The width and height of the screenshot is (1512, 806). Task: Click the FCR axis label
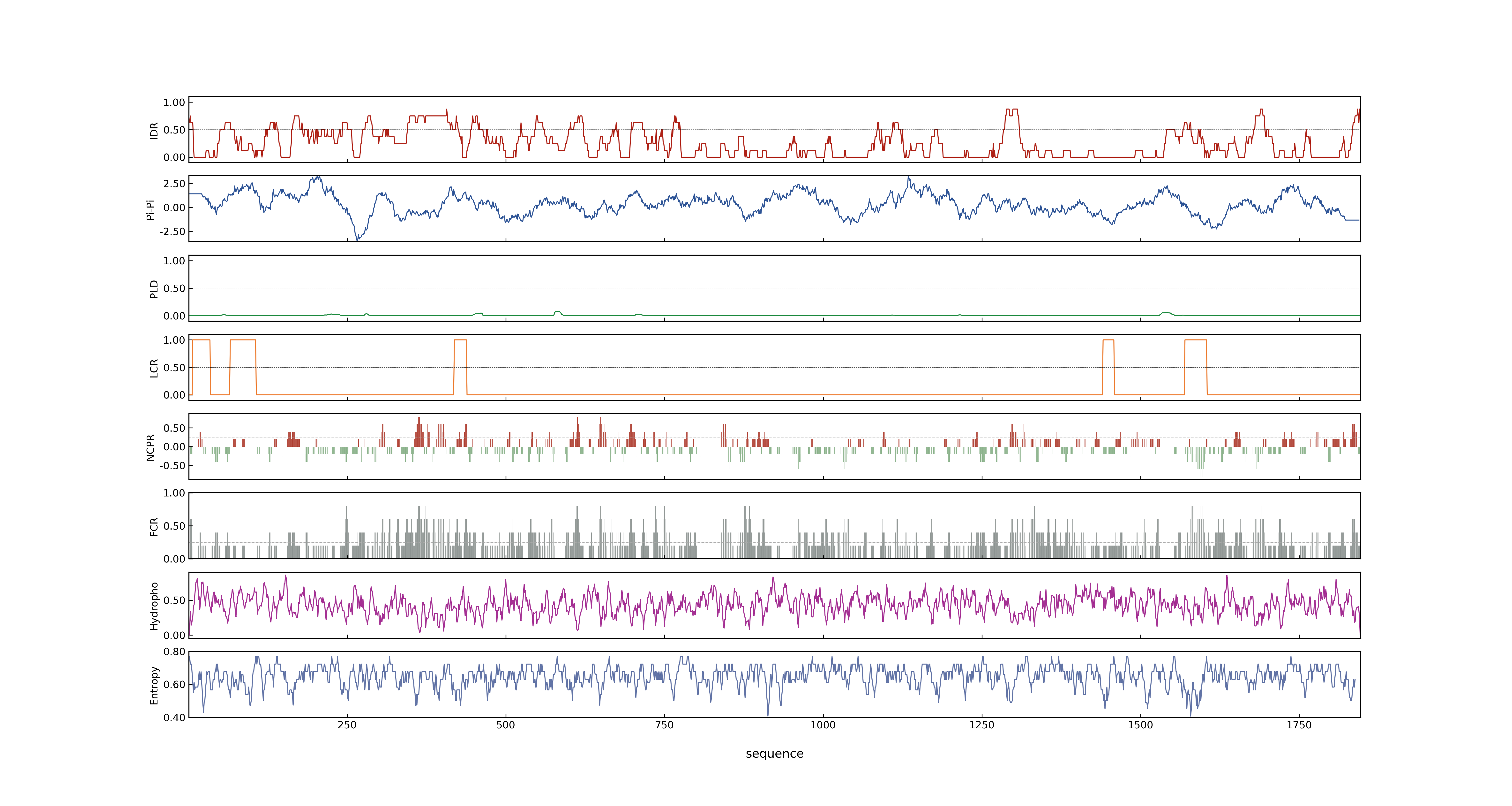click(154, 526)
